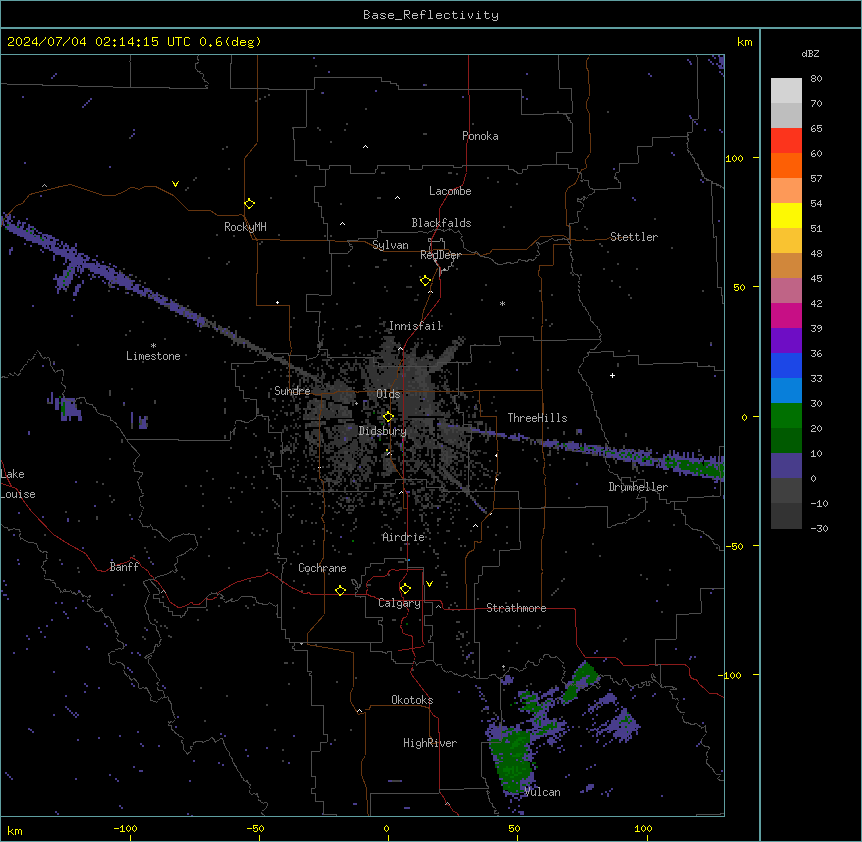Select the asterisk marker above Limestone label
Image resolution: width=862 pixels, height=842 pixels.
[153, 346]
